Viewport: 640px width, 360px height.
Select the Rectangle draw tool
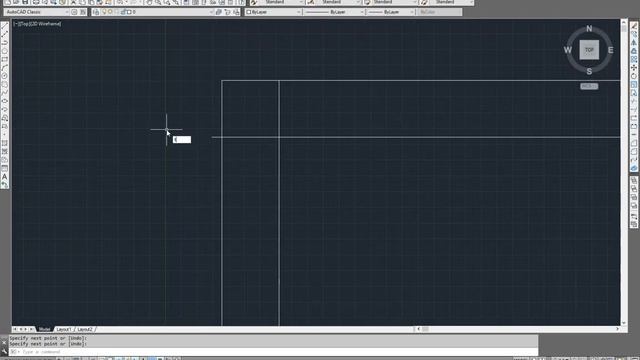(4, 60)
